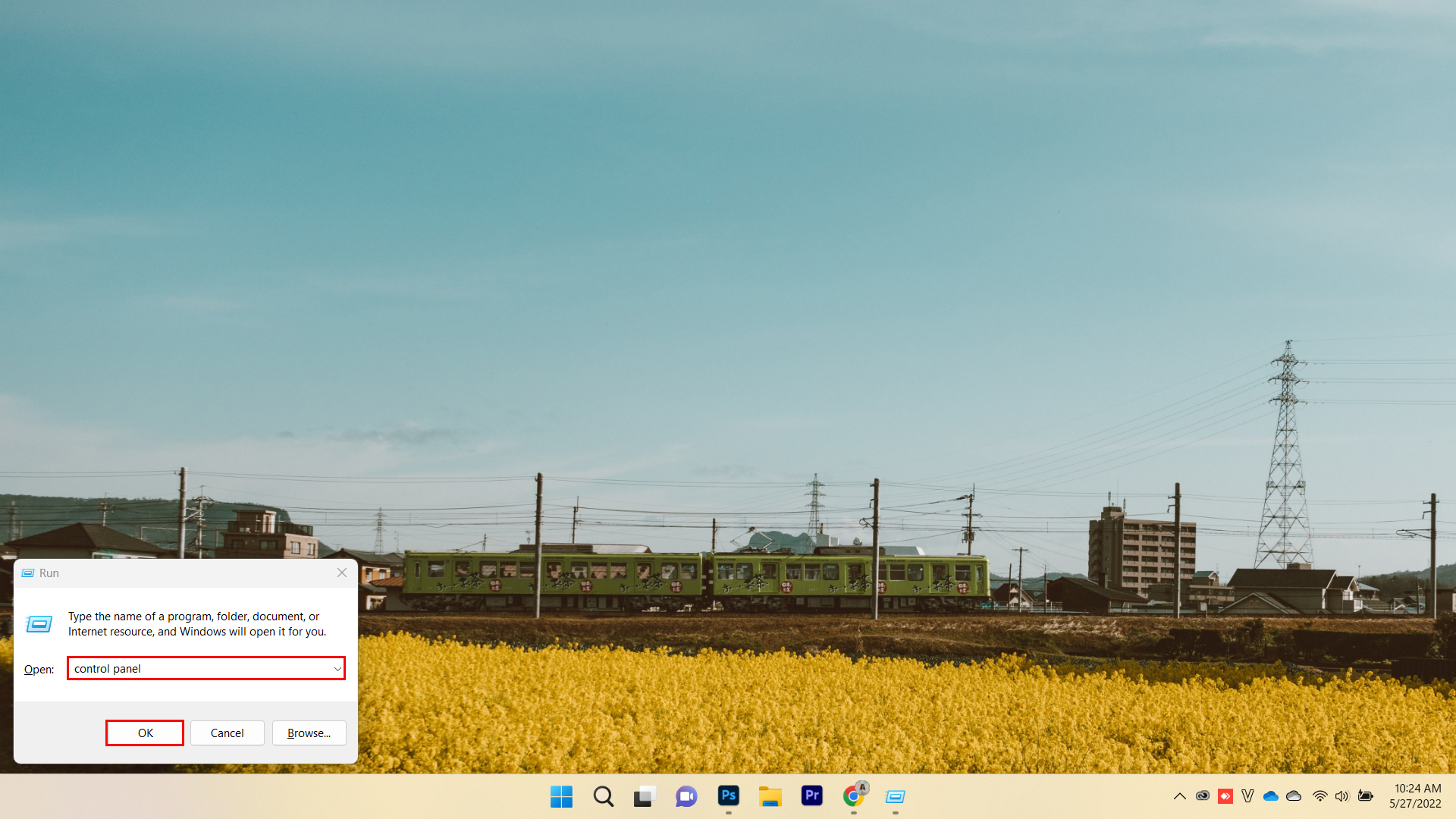
Task: Cancel the Run dialog
Action: tap(227, 733)
